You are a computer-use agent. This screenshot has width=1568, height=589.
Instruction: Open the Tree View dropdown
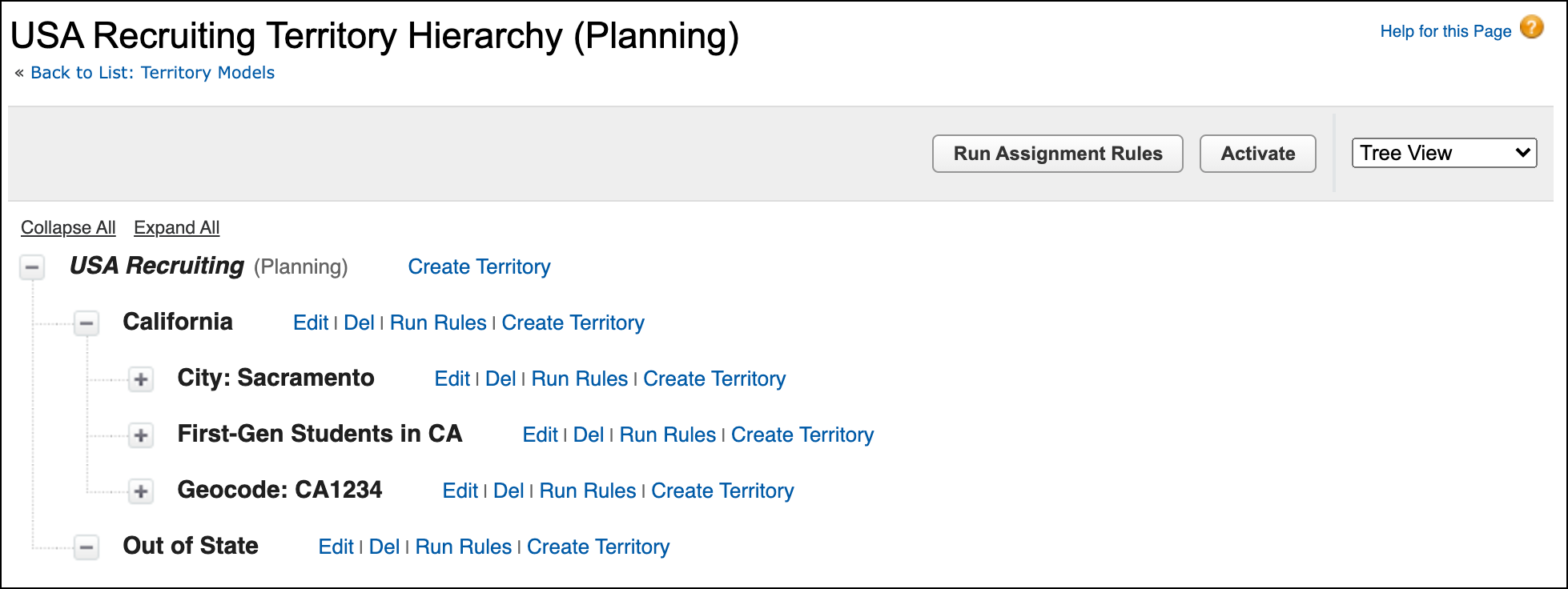(1443, 153)
